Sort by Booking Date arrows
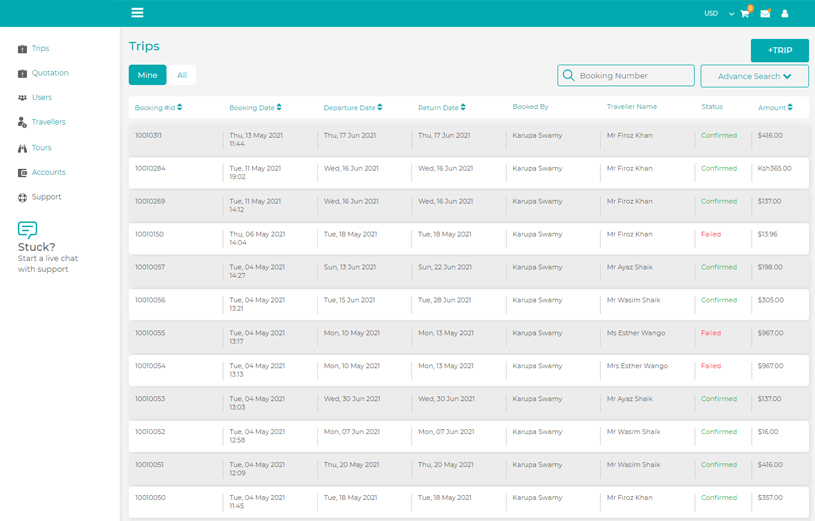 pos(279,107)
